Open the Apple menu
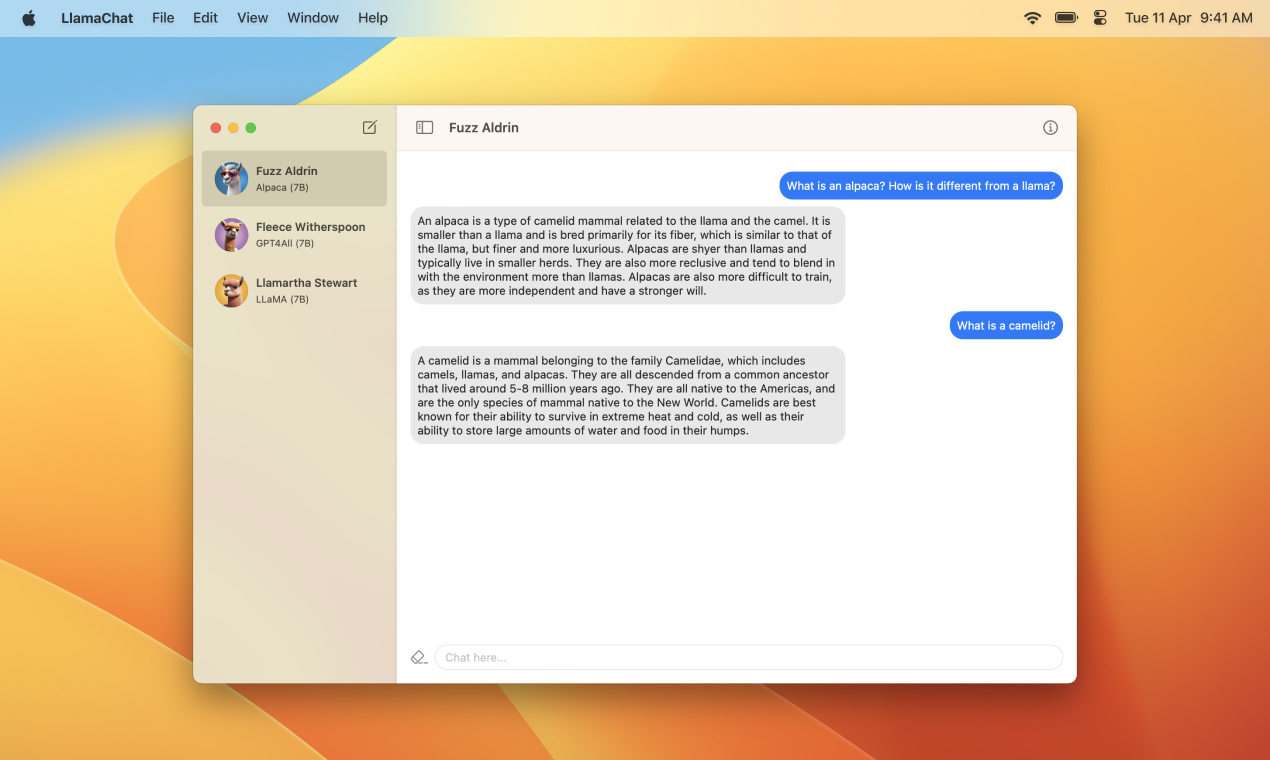Screen dimensions: 1270x760 point(28,18)
